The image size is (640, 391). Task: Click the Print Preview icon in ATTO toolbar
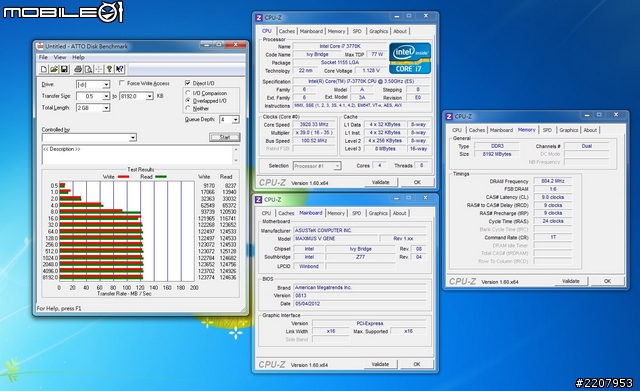point(88,69)
